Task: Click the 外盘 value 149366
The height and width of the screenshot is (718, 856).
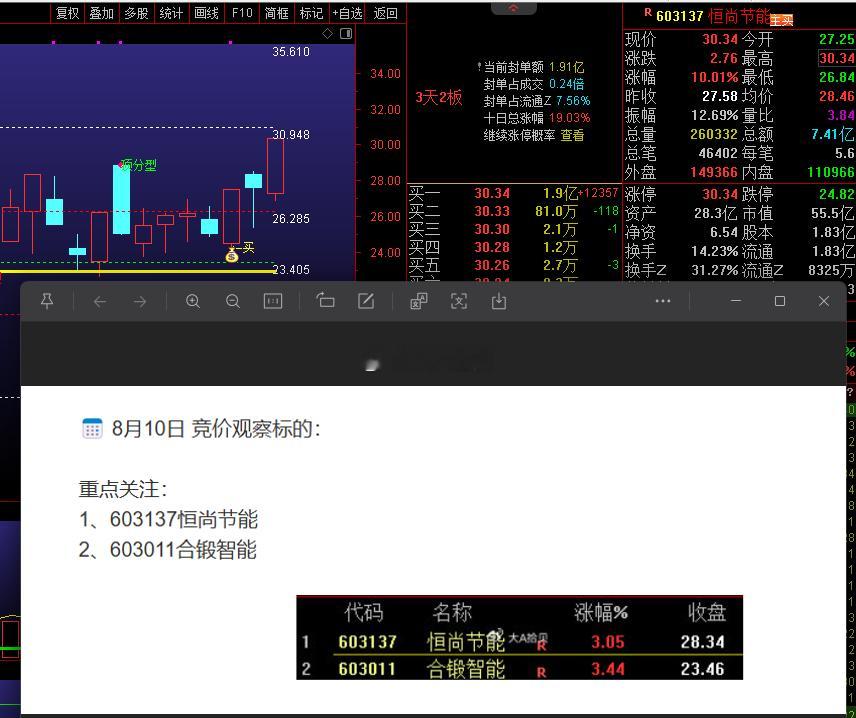Action: point(714,173)
